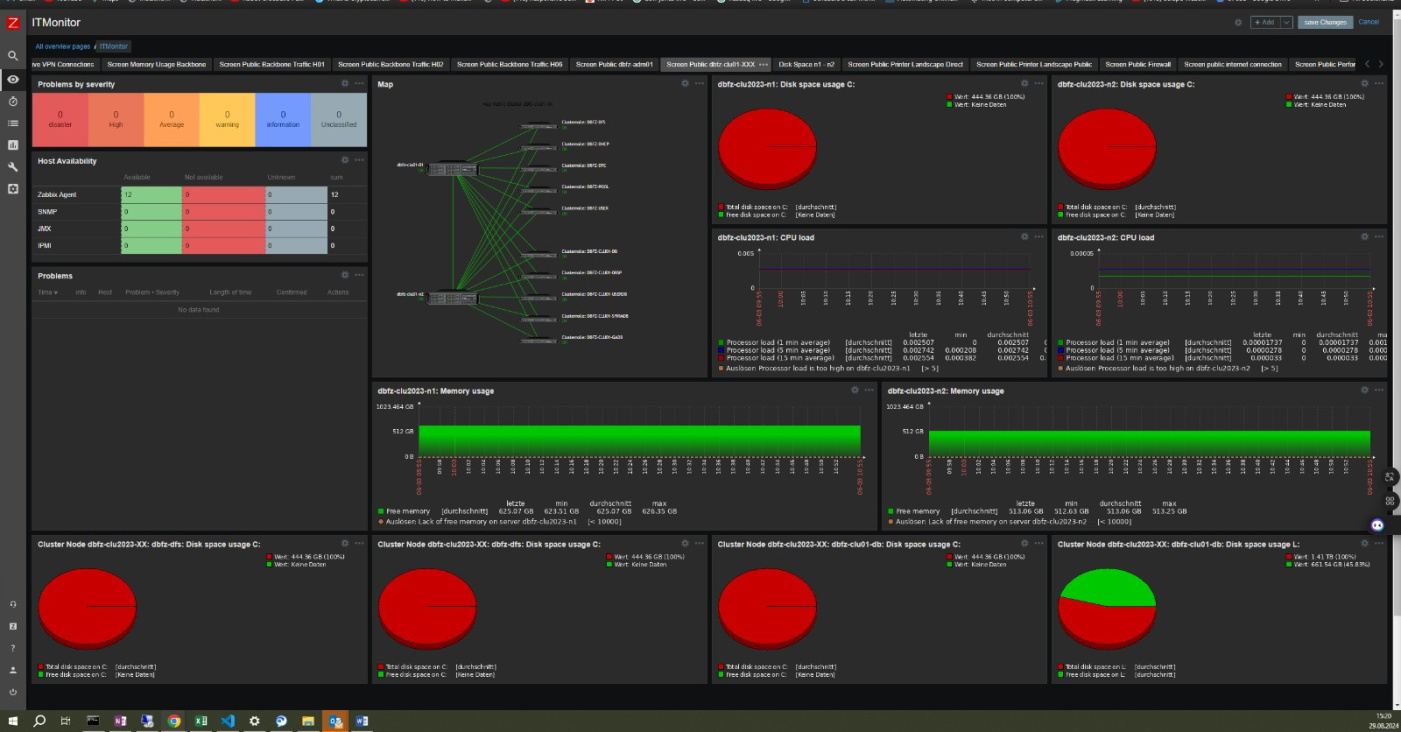Edit Problems by severity widget via gear
This screenshot has height=732, width=1401.
pos(345,84)
